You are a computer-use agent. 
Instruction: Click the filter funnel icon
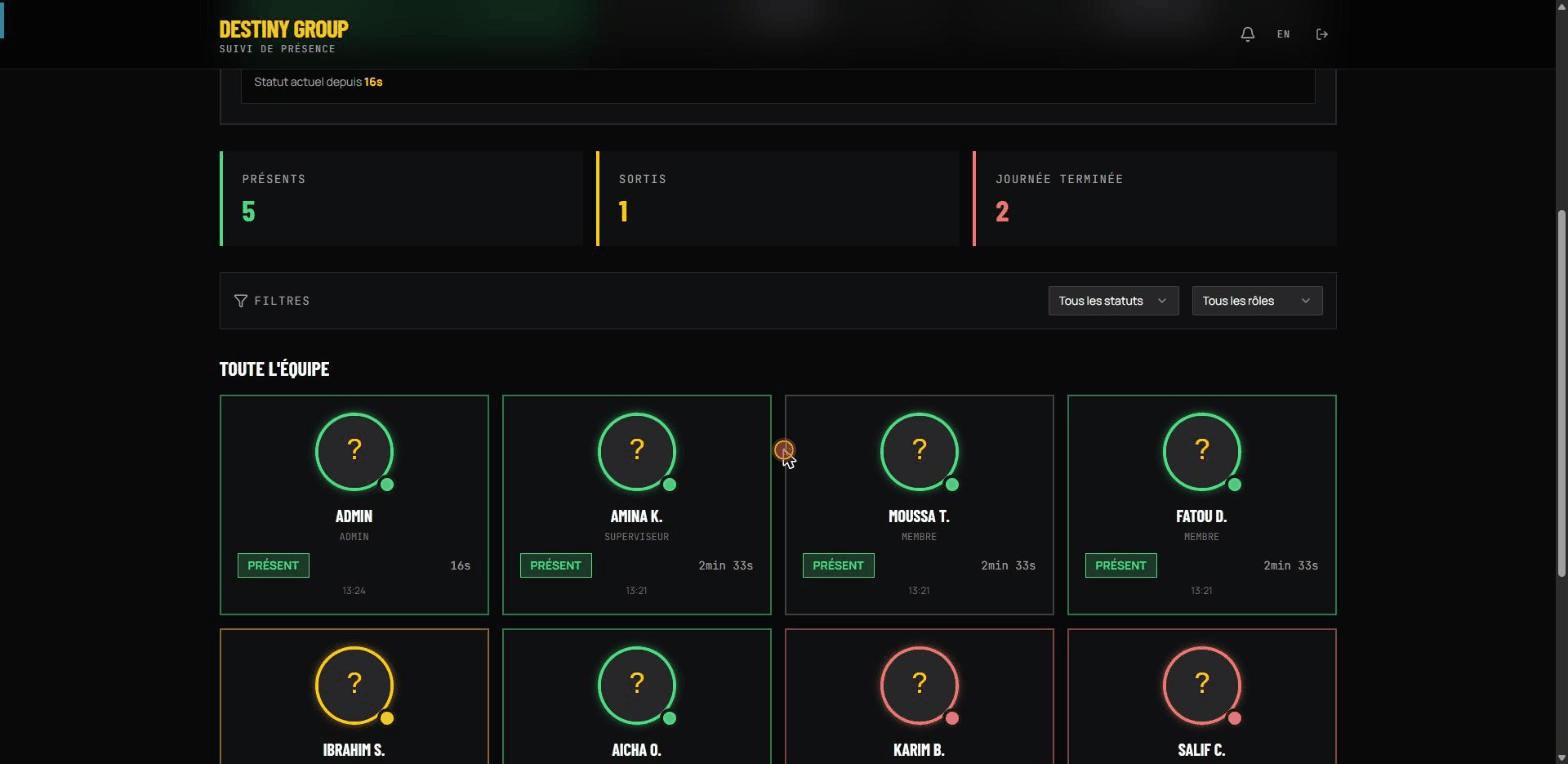[241, 301]
